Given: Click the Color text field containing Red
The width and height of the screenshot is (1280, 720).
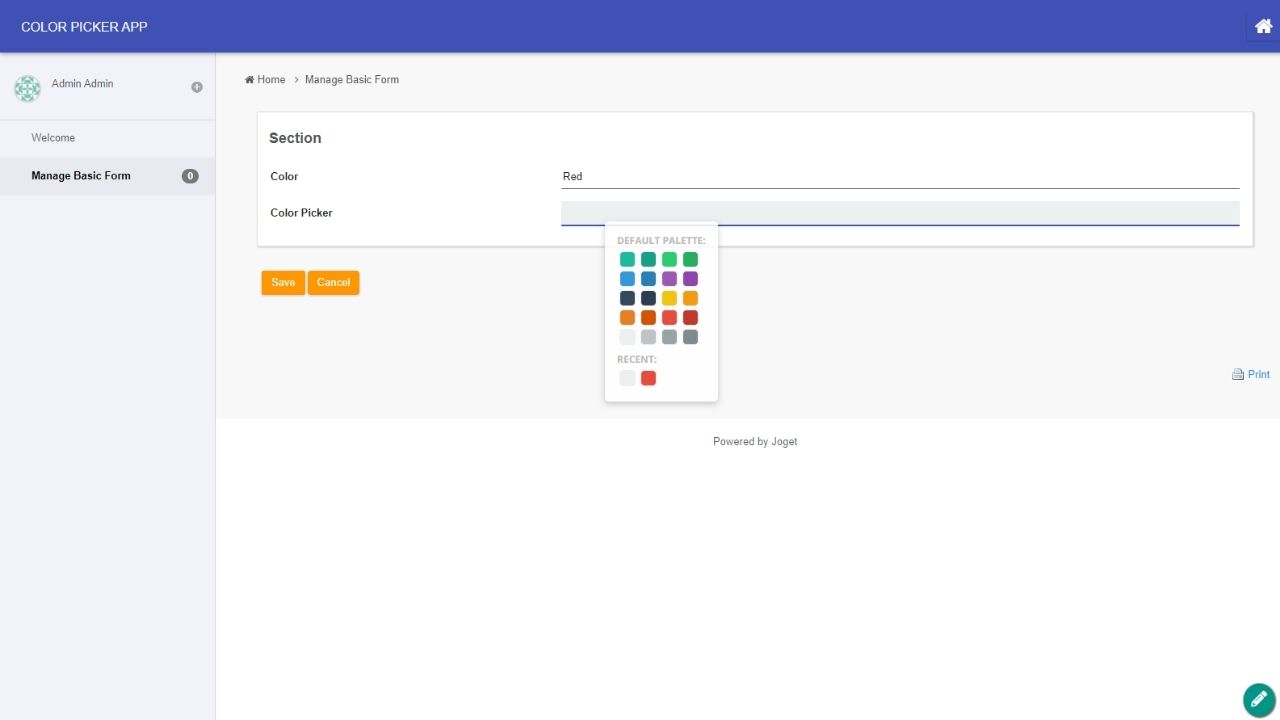Looking at the screenshot, I should tap(899, 177).
